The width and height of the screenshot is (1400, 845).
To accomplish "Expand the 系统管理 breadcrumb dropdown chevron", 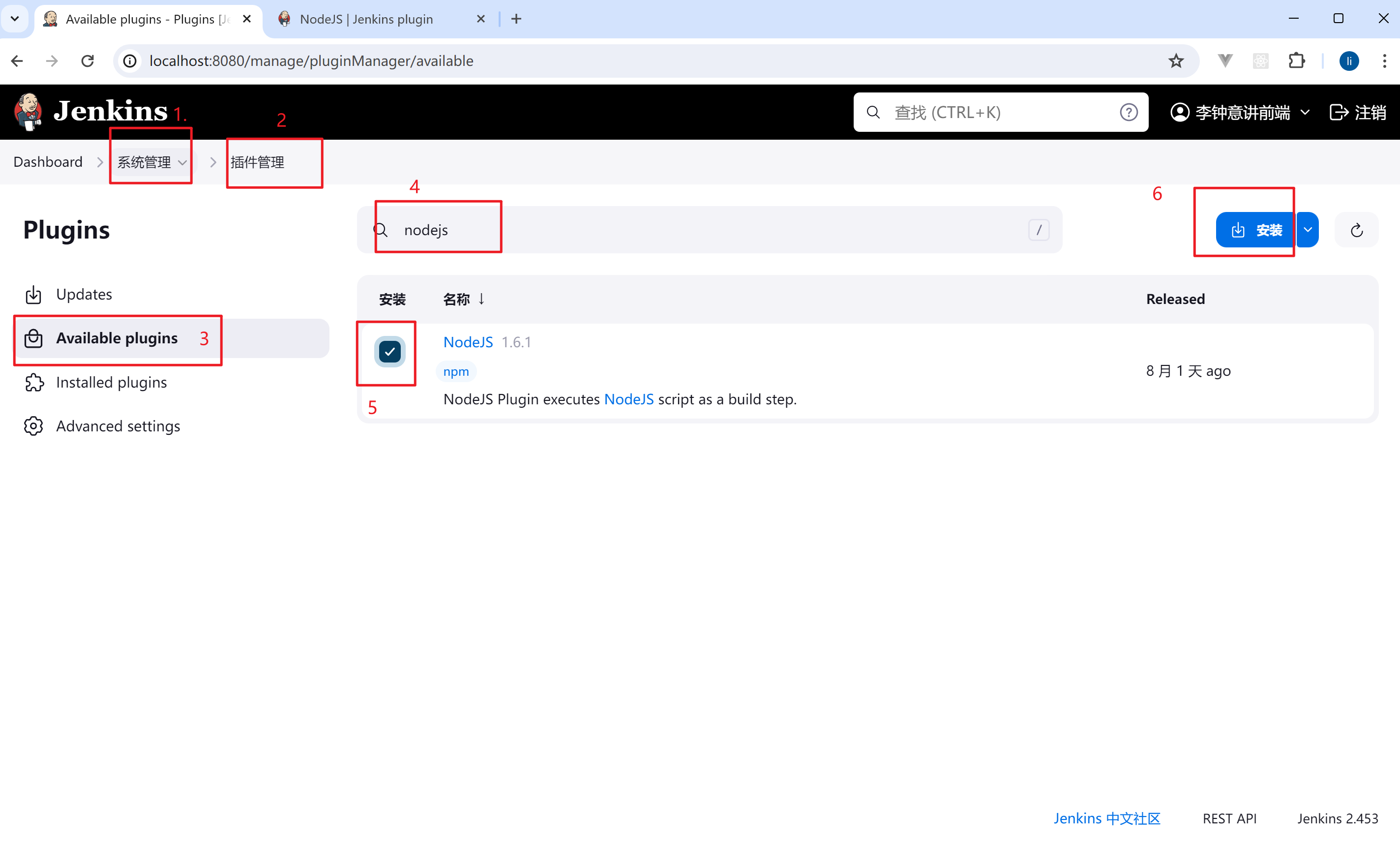I will click(182, 162).
